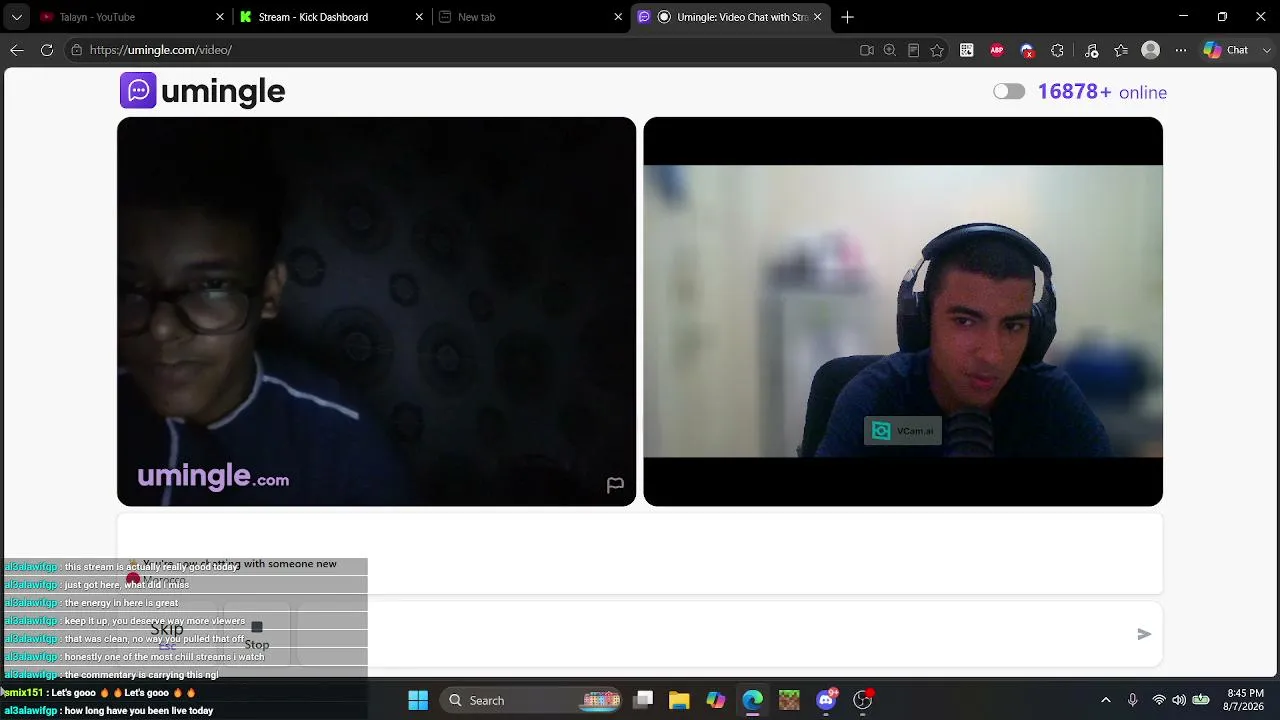Open the Adblock Plus extension
The image size is (1280, 720).
(x=997, y=50)
